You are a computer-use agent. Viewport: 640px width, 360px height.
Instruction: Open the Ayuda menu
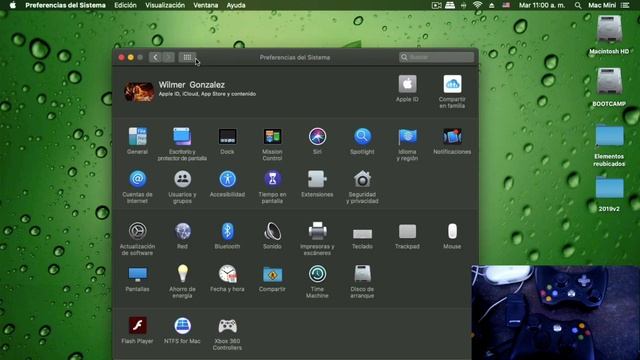click(236, 5)
